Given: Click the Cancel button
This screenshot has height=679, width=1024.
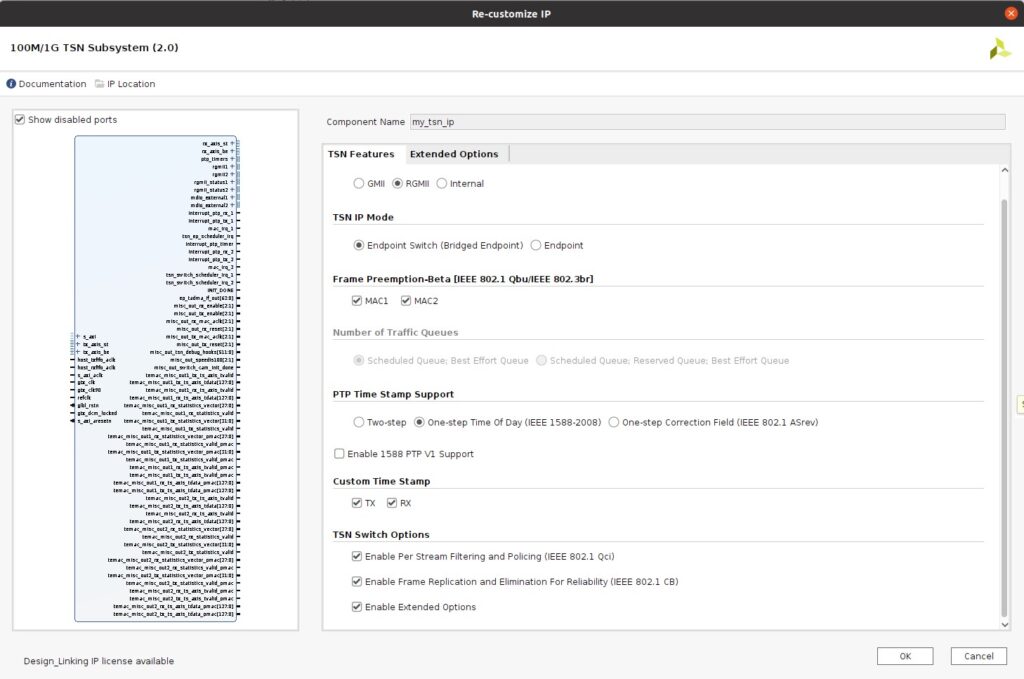Looking at the screenshot, I should click(x=978, y=656).
